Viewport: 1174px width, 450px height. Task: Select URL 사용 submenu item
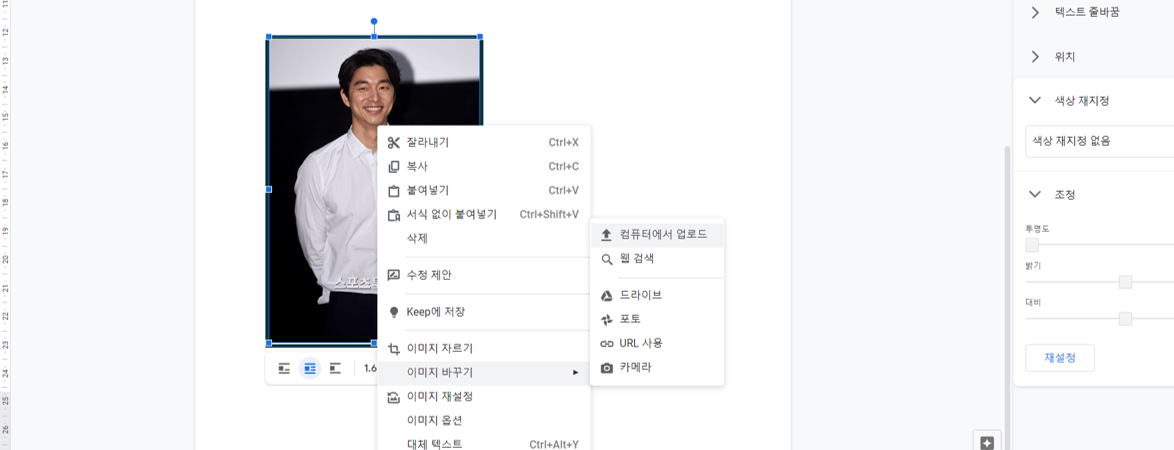pos(657,344)
